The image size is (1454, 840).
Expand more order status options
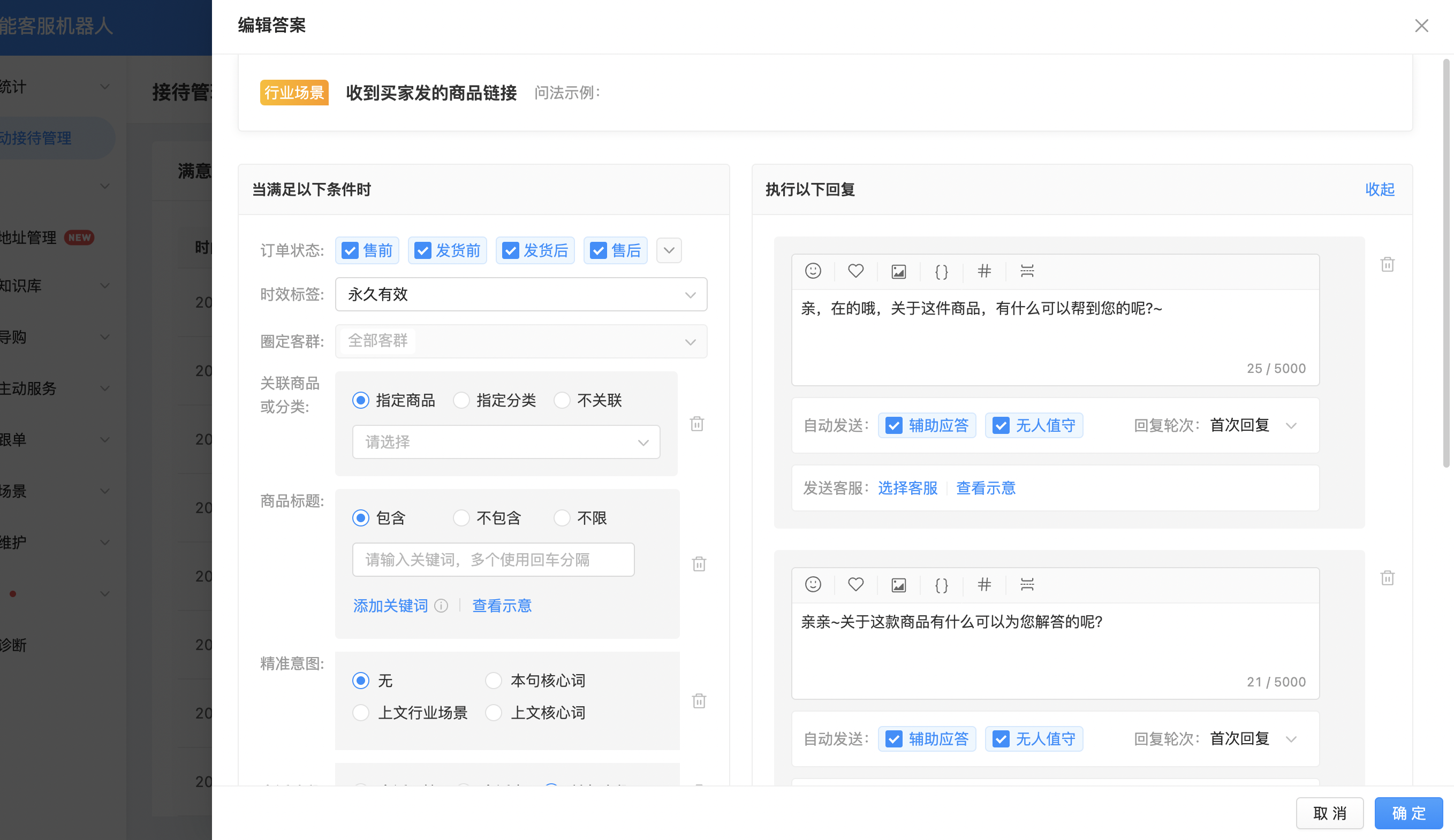coord(669,250)
